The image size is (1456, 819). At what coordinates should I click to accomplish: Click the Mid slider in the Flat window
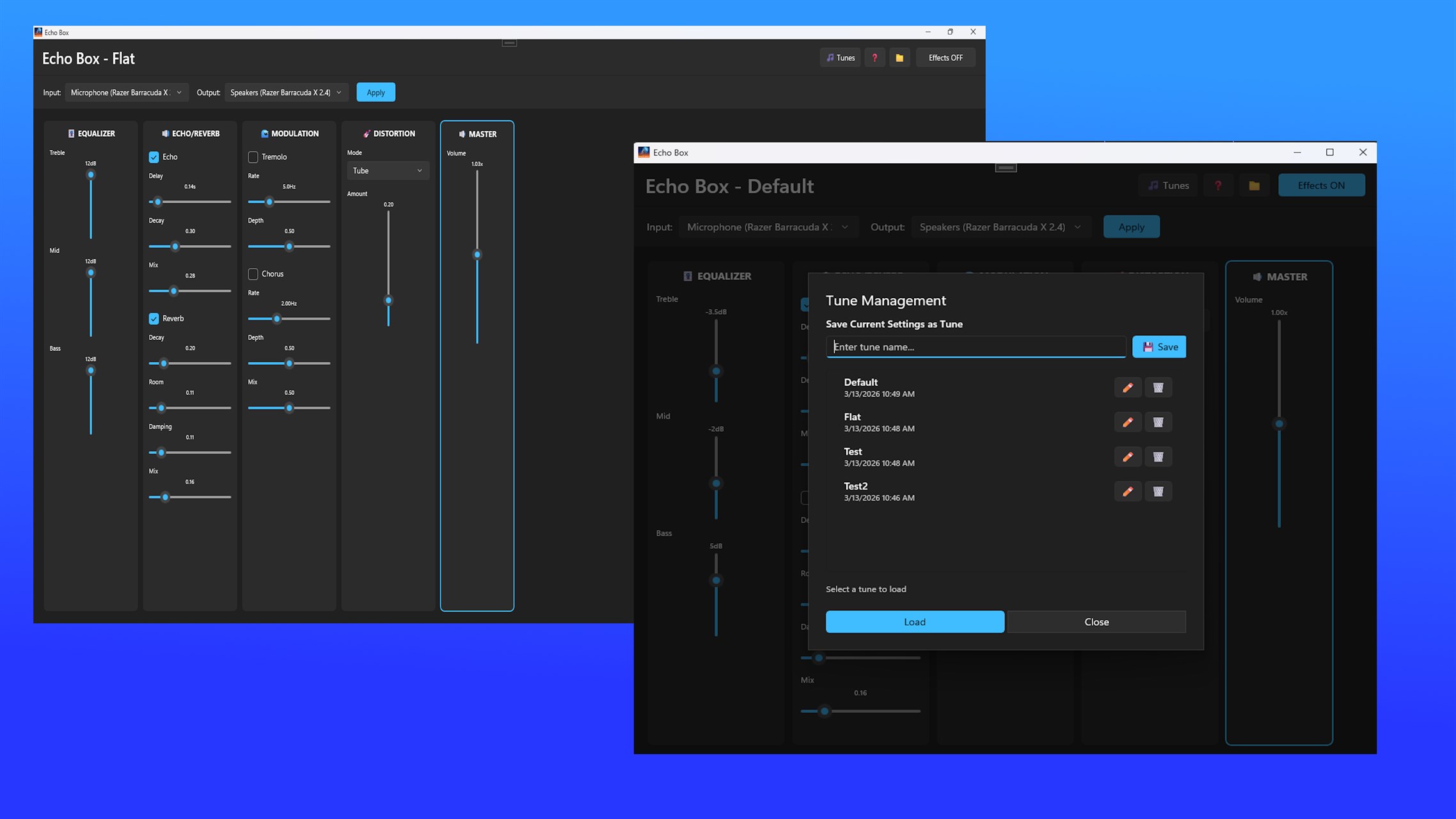click(91, 303)
